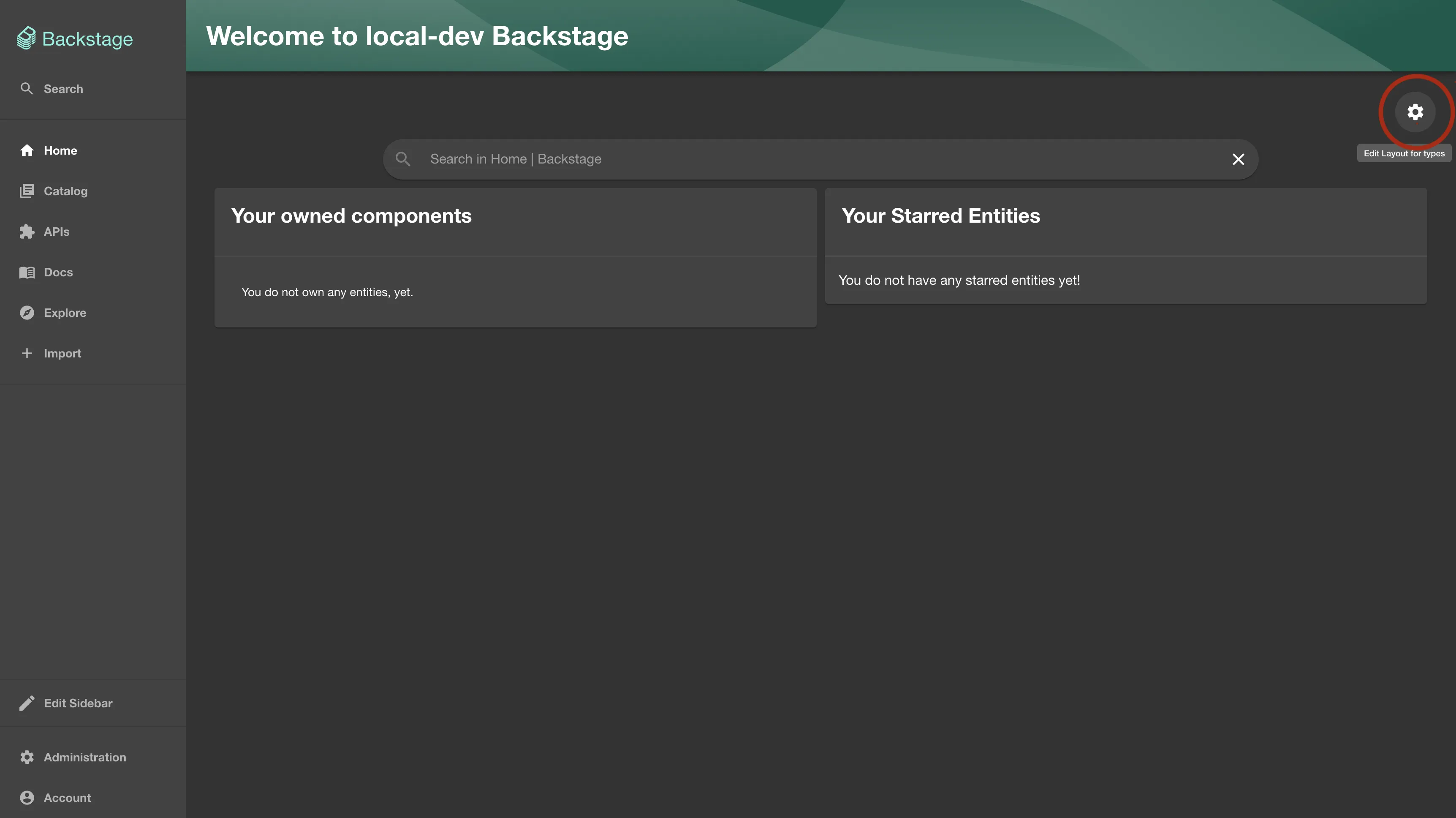Open the Catalog sidebar icon
Screen dimensions: 1456x818
point(27,191)
